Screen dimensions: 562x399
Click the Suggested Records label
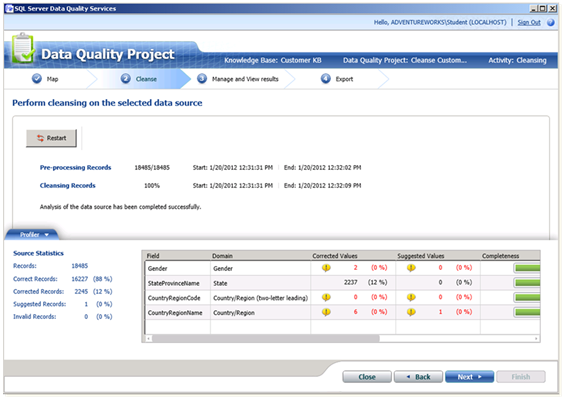tap(39, 304)
